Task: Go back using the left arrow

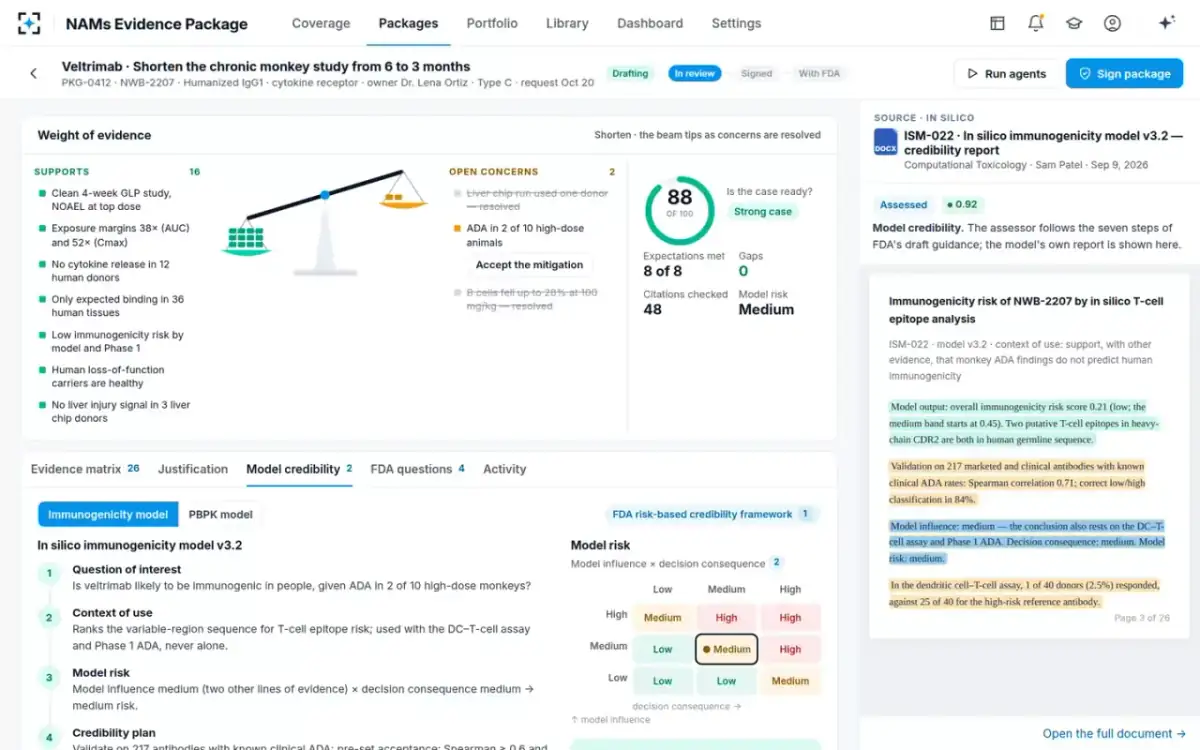Action: (x=34, y=73)
